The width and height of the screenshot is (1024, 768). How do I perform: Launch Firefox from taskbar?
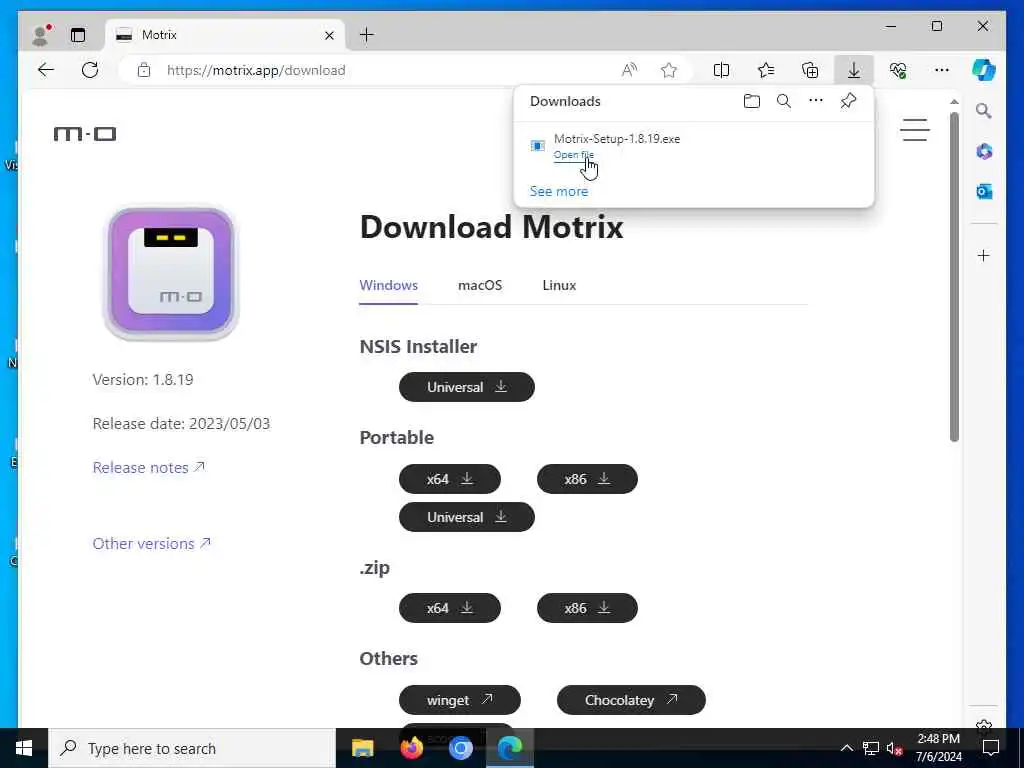tap(411, 748)
